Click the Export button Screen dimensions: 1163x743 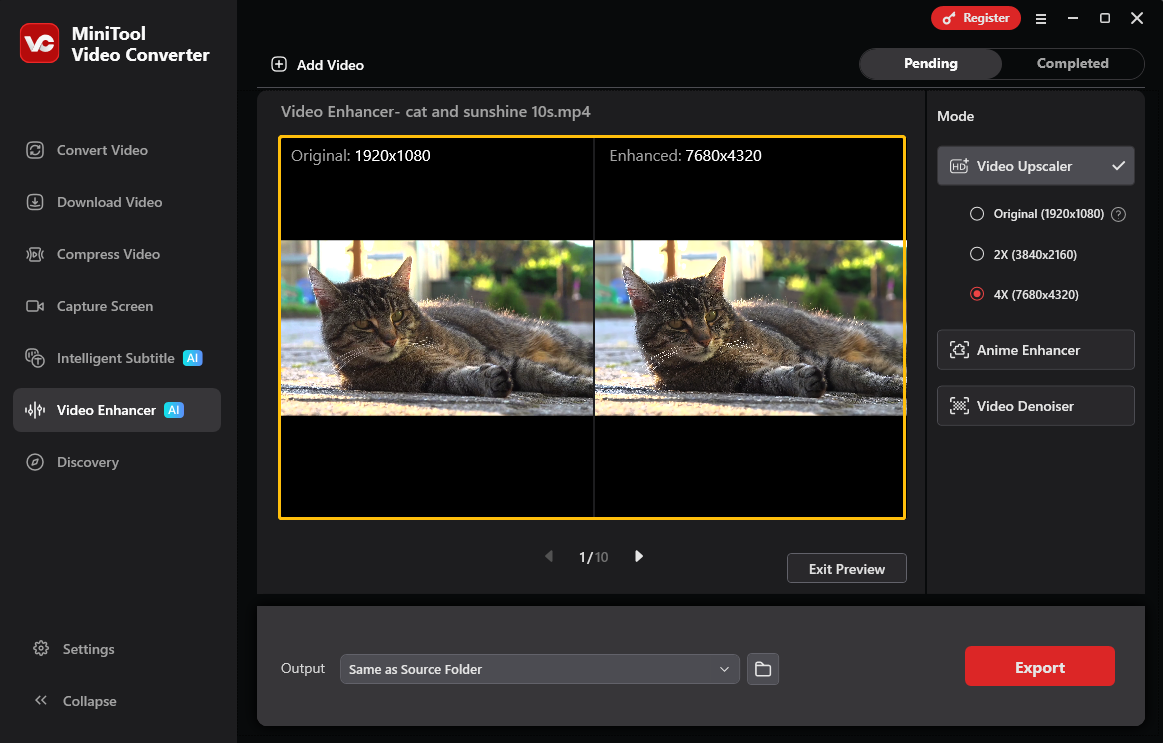click(1040, 666)
